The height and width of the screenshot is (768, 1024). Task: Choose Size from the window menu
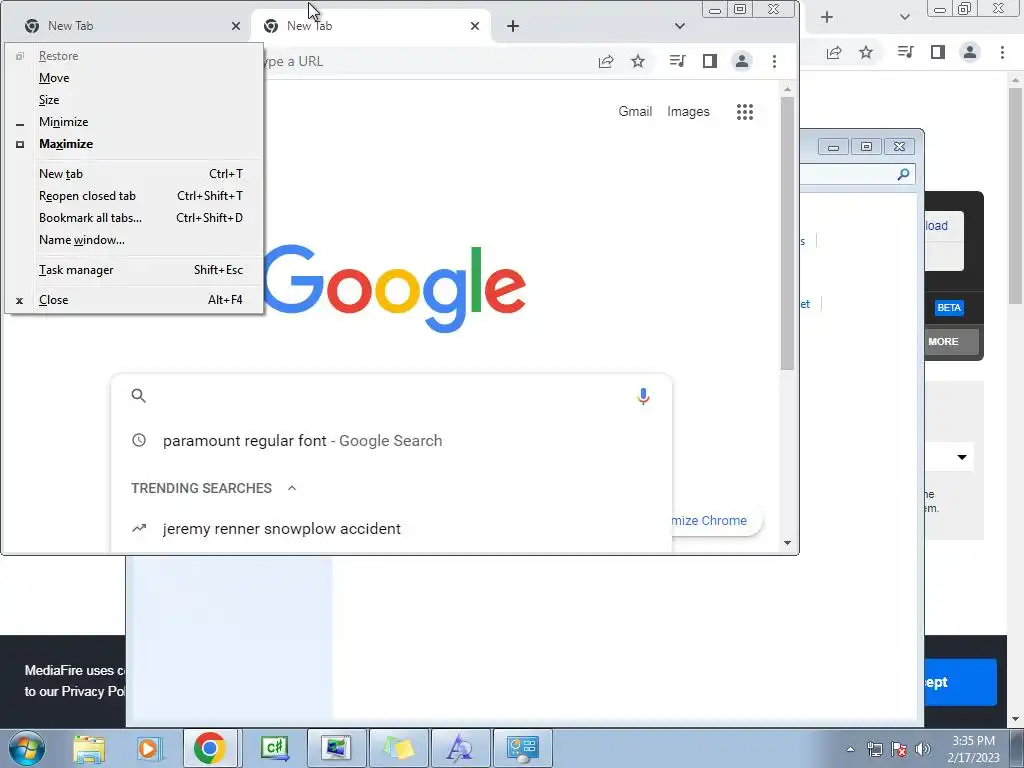[x=134, y=100]
